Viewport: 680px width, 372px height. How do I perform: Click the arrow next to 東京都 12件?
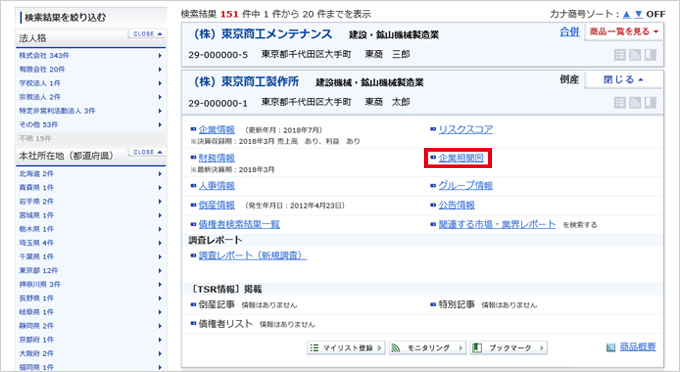160,271
